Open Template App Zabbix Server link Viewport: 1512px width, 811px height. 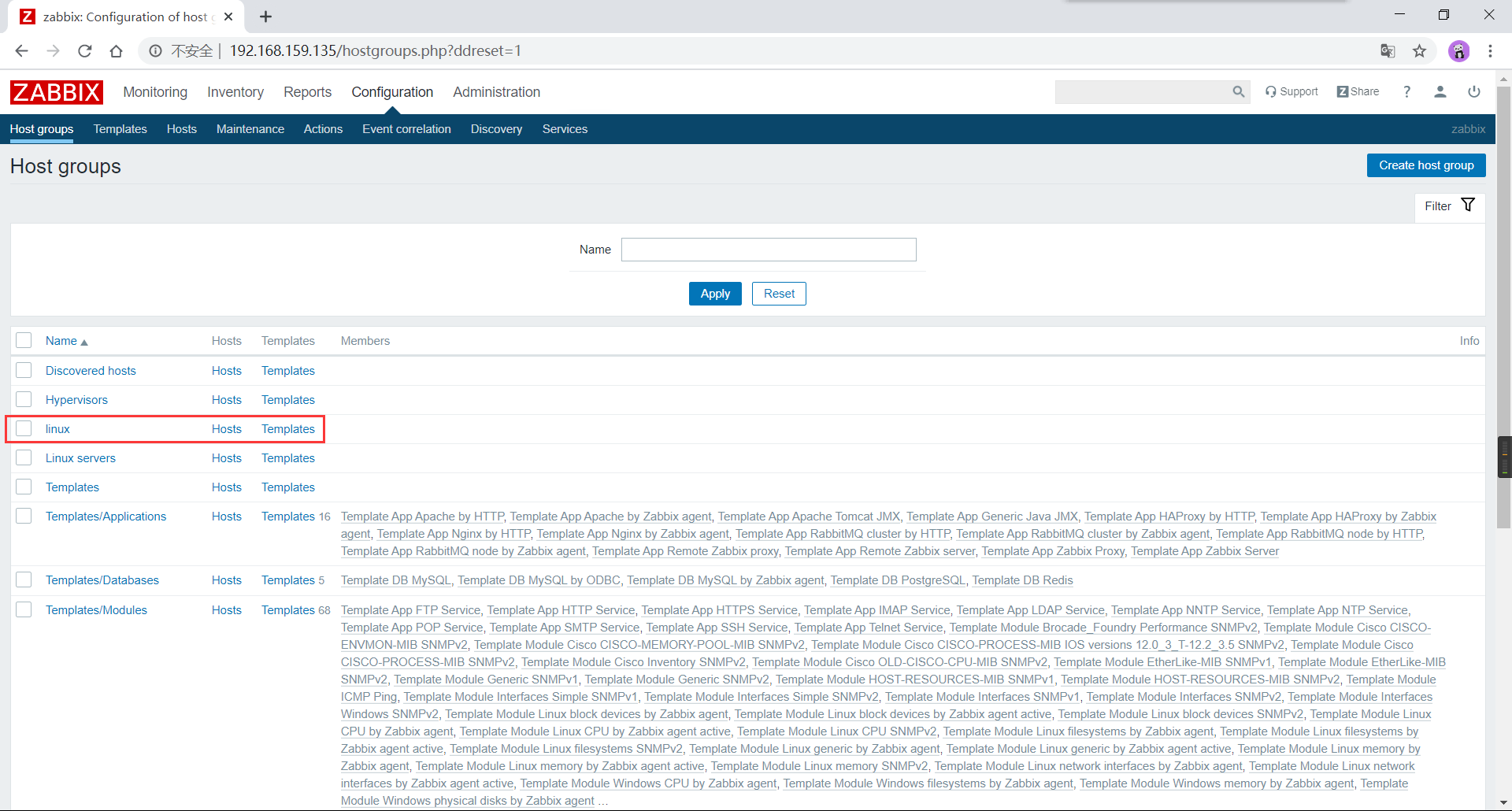1205,551
